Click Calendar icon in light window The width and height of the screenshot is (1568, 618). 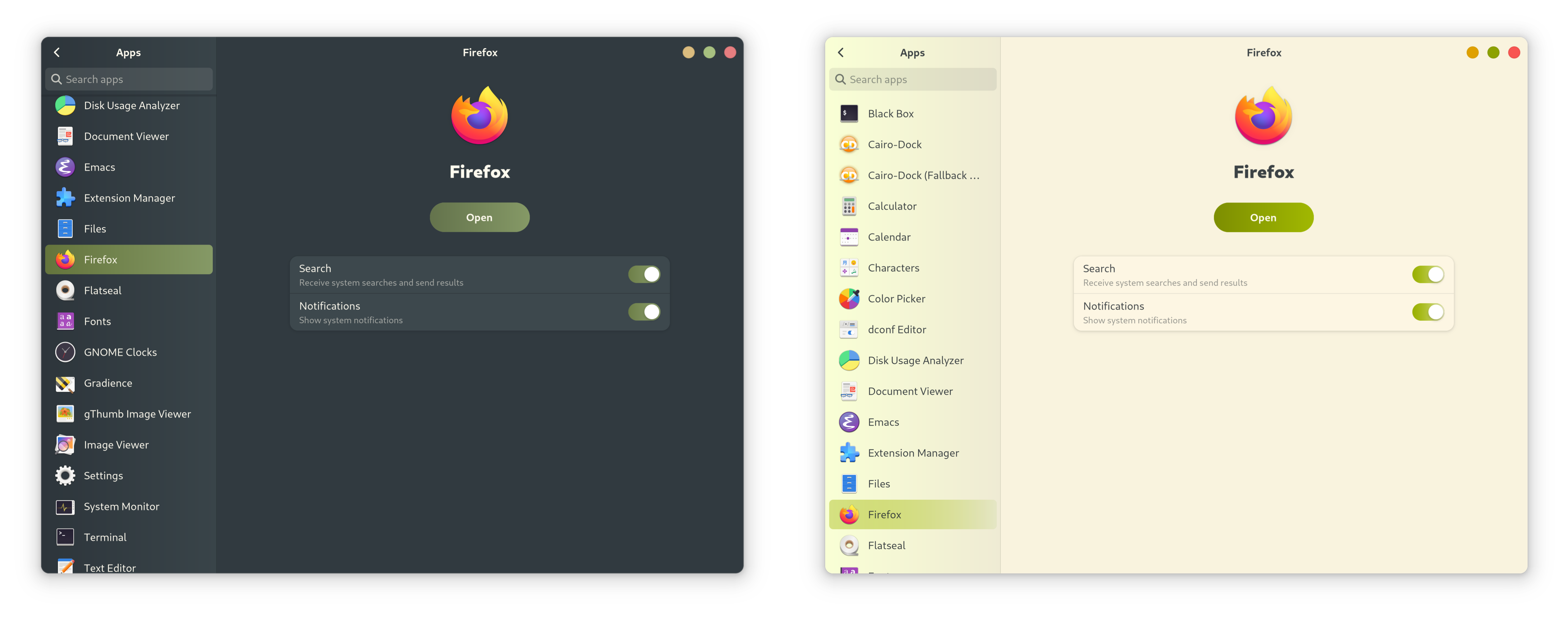coord(849,237)
